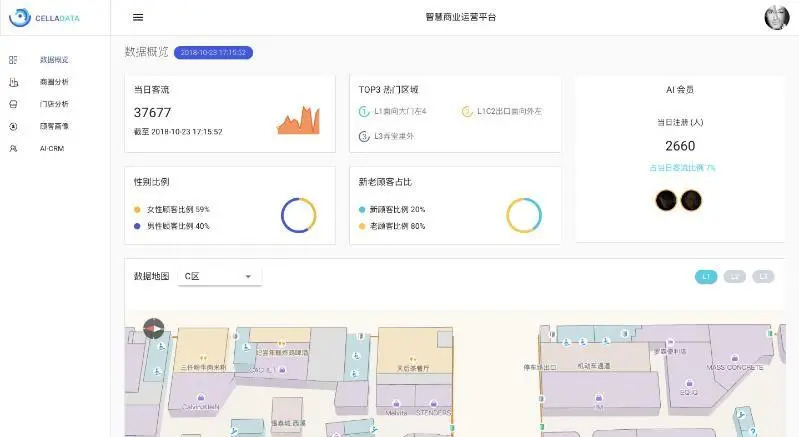Open the C区 data map dropdown

218,276
